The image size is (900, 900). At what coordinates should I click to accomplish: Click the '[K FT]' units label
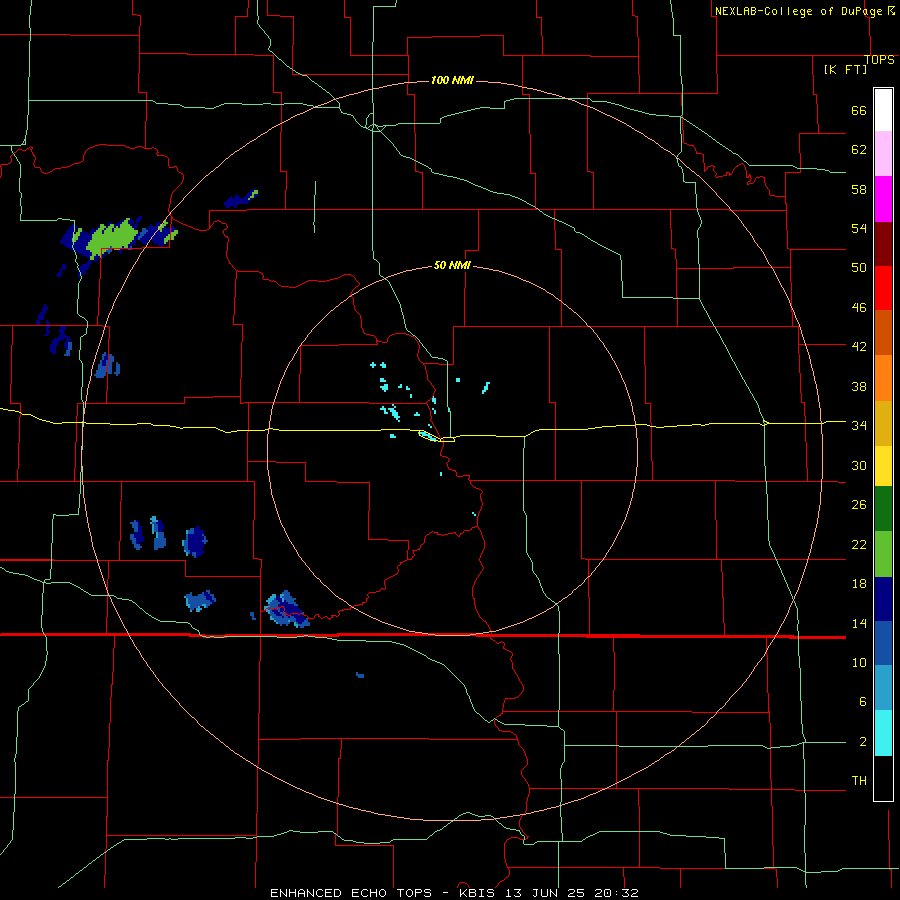tap(845, 69)
